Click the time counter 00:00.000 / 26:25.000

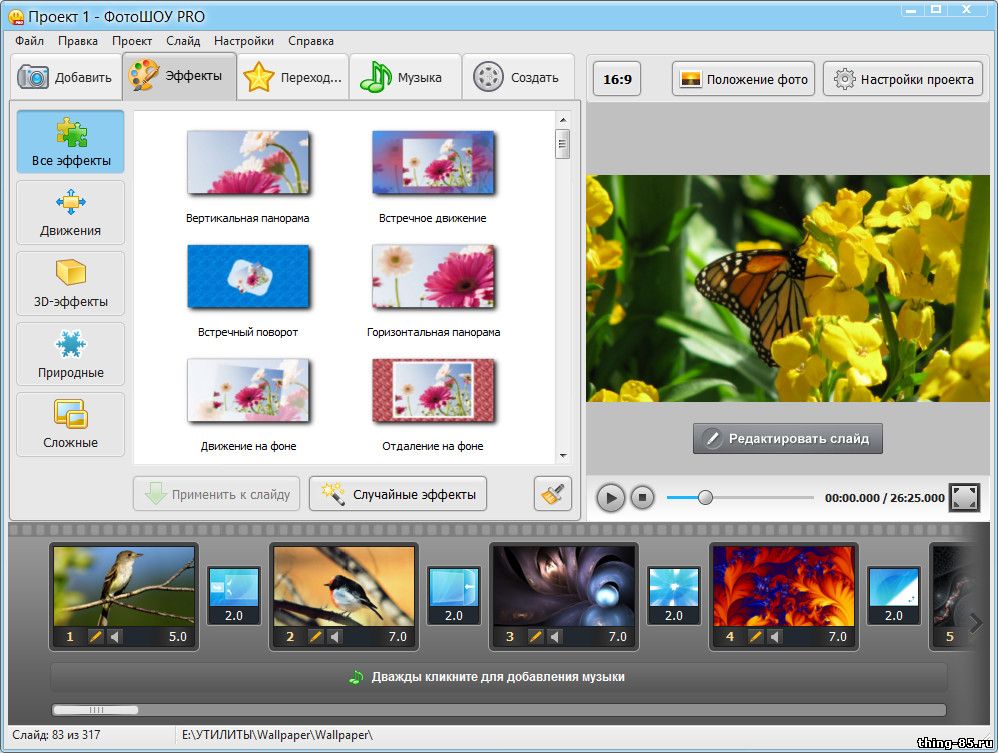pos(885,498)
